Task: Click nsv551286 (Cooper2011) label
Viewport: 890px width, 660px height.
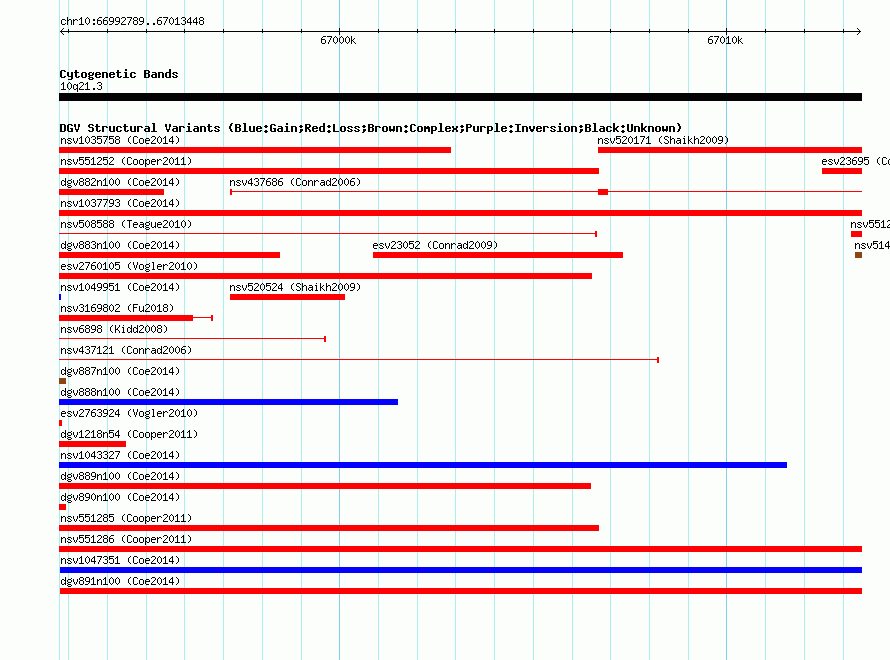Action: 126,539
